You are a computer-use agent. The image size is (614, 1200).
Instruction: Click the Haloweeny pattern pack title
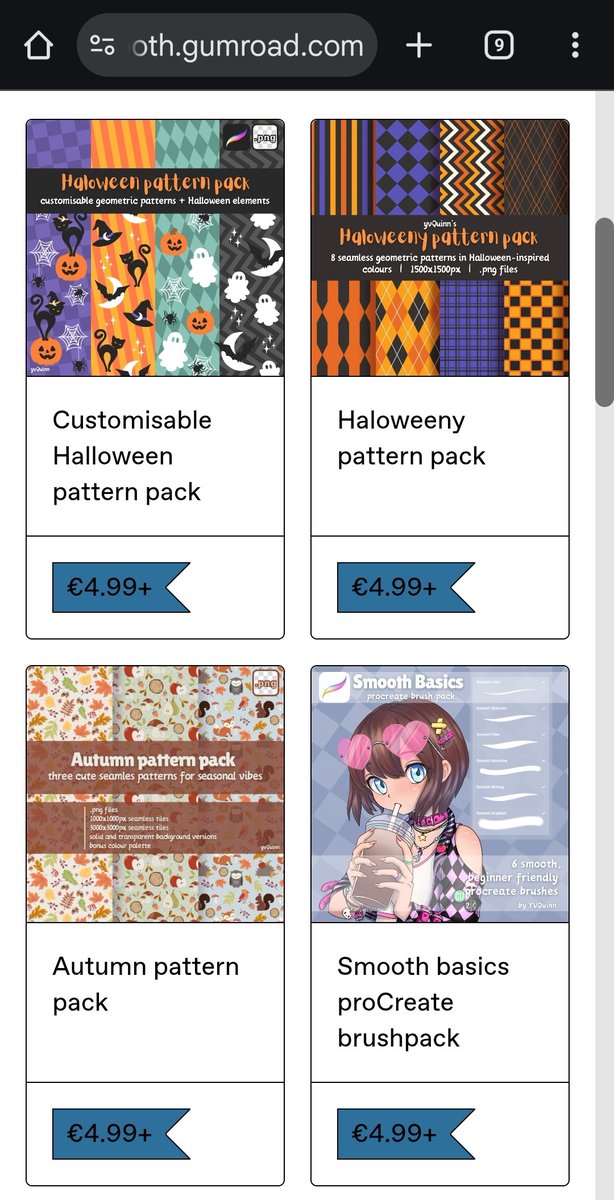411,438
